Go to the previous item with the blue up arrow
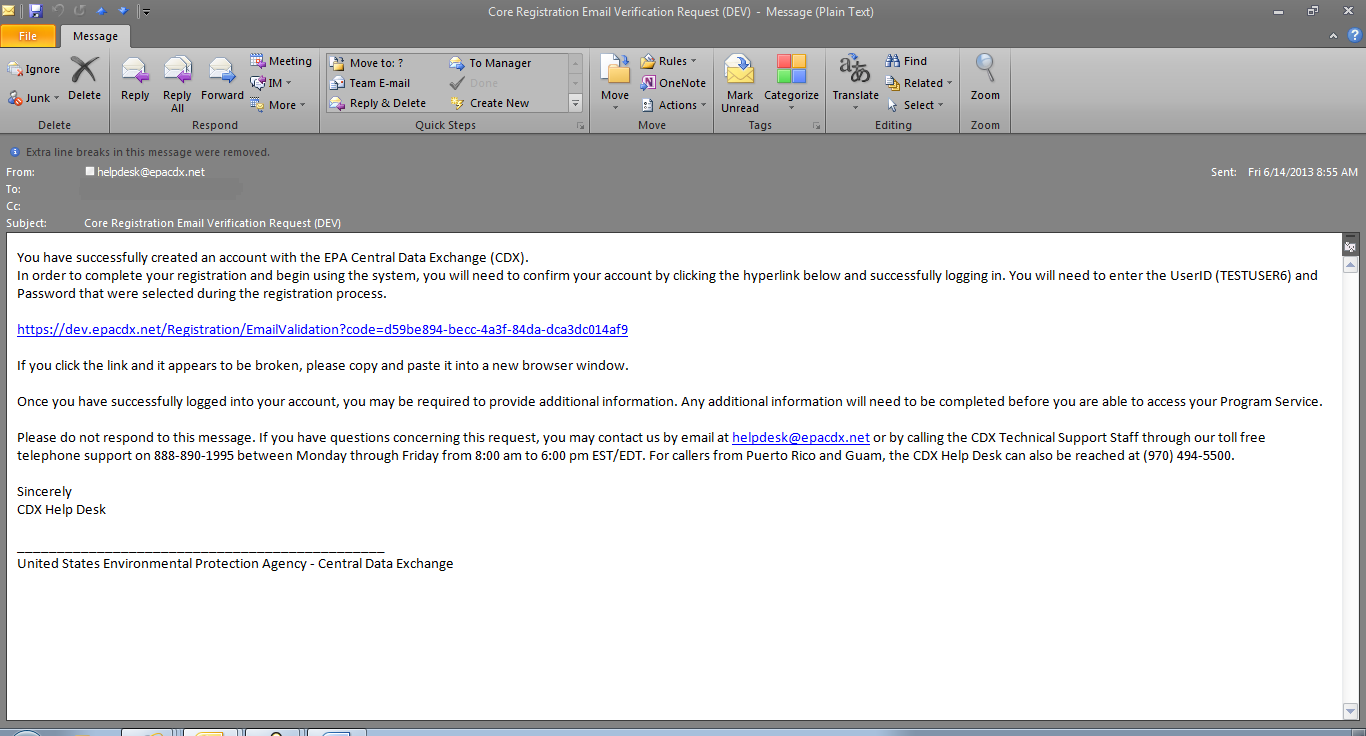The image size is (1366, 736). pyautogui.click(x=101, y=11)
